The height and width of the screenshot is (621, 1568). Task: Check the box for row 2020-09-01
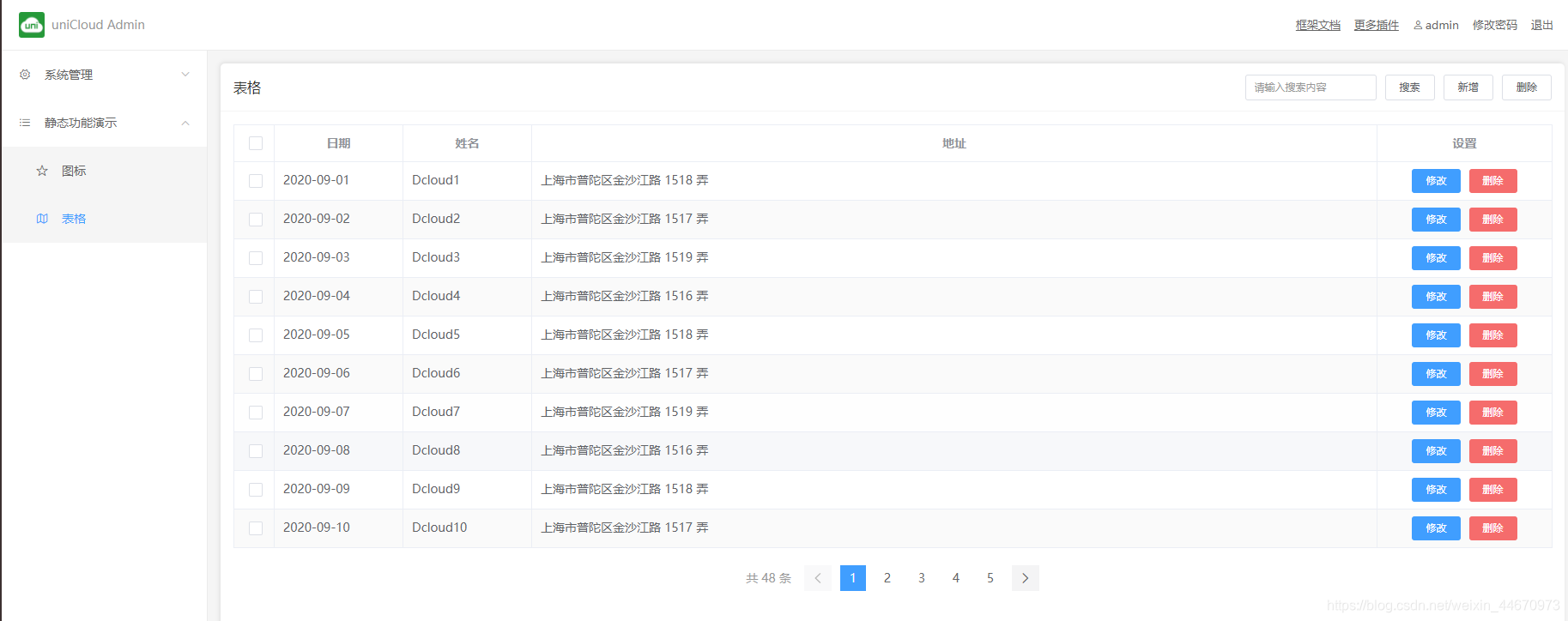tap(256, 181)
